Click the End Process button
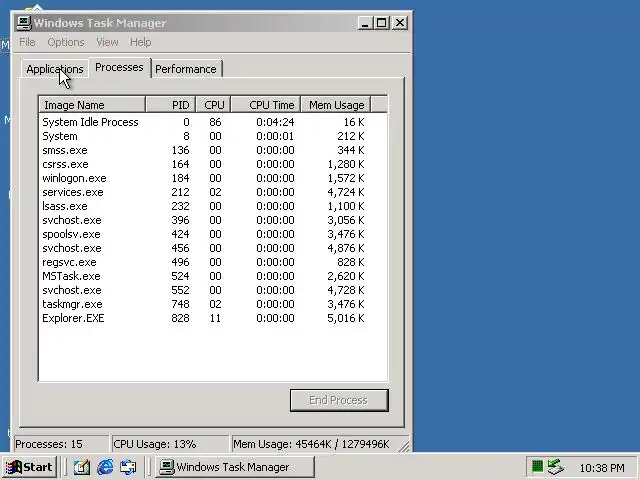 (x=339, y=400)
